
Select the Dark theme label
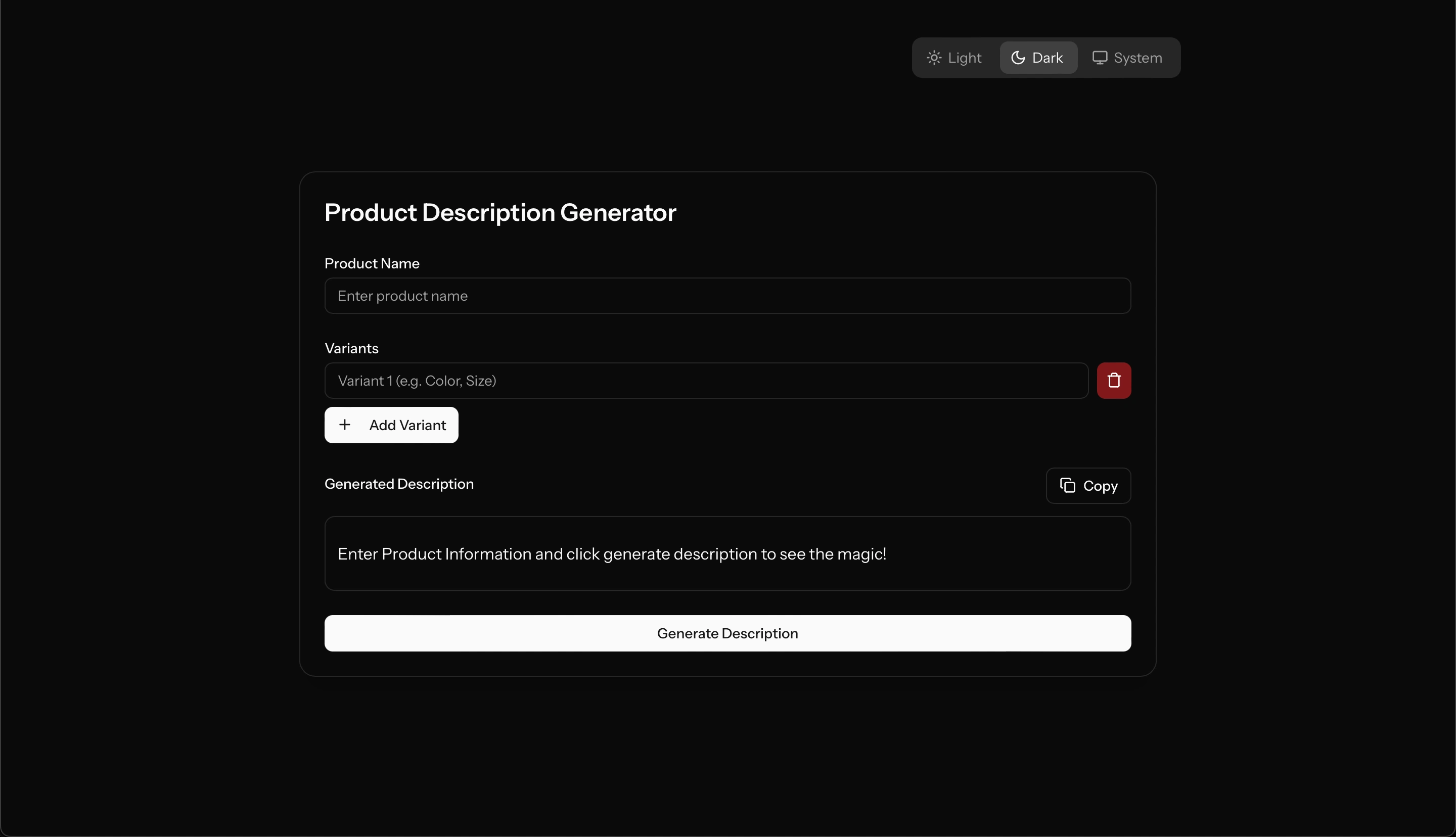tap(1048, 58)
